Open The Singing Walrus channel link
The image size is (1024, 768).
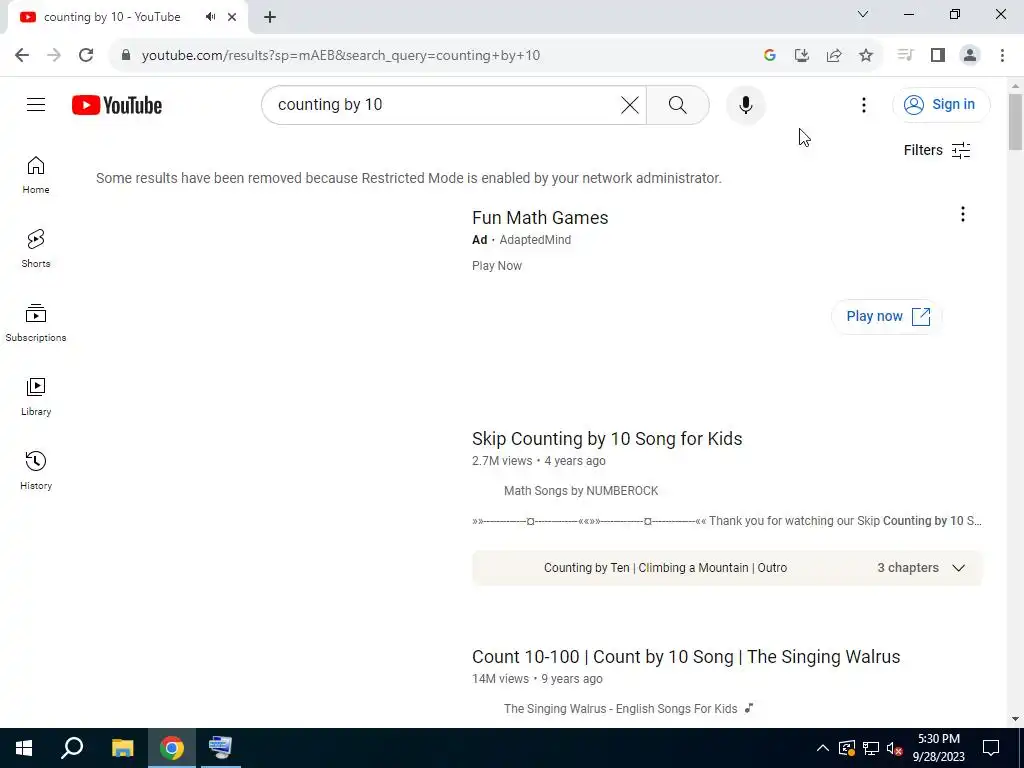(620, 709)
